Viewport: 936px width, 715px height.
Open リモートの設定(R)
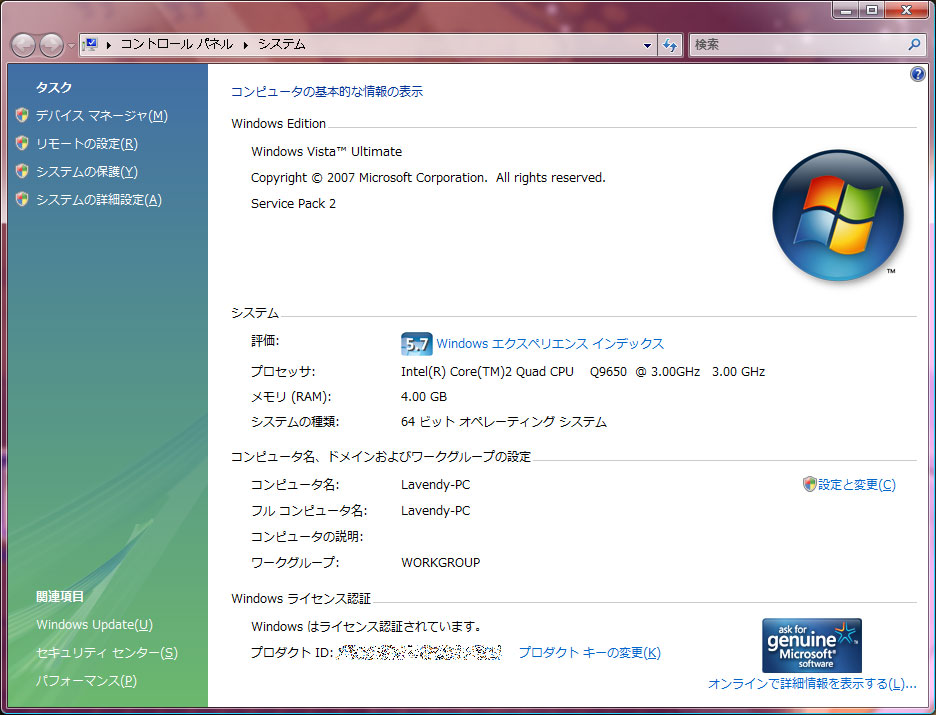pos(87,143)
